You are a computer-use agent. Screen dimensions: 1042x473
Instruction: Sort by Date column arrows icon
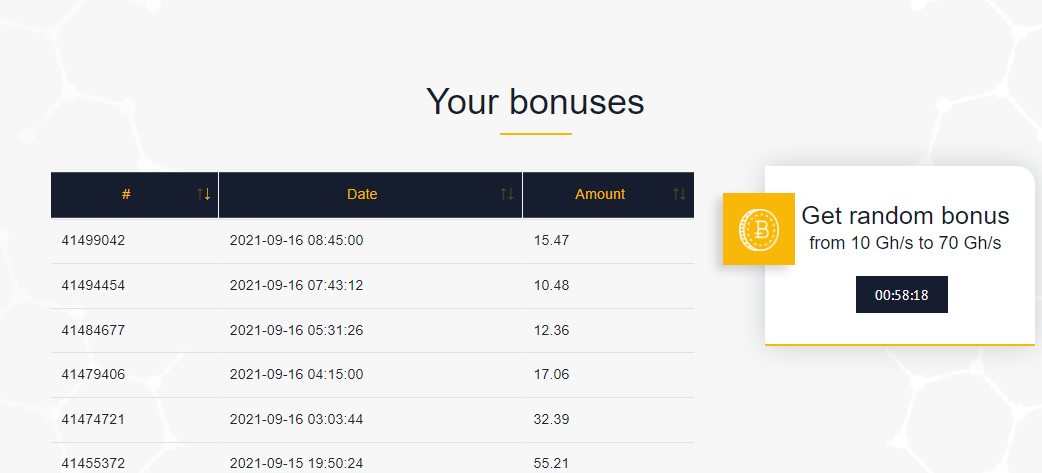point(507,194)
